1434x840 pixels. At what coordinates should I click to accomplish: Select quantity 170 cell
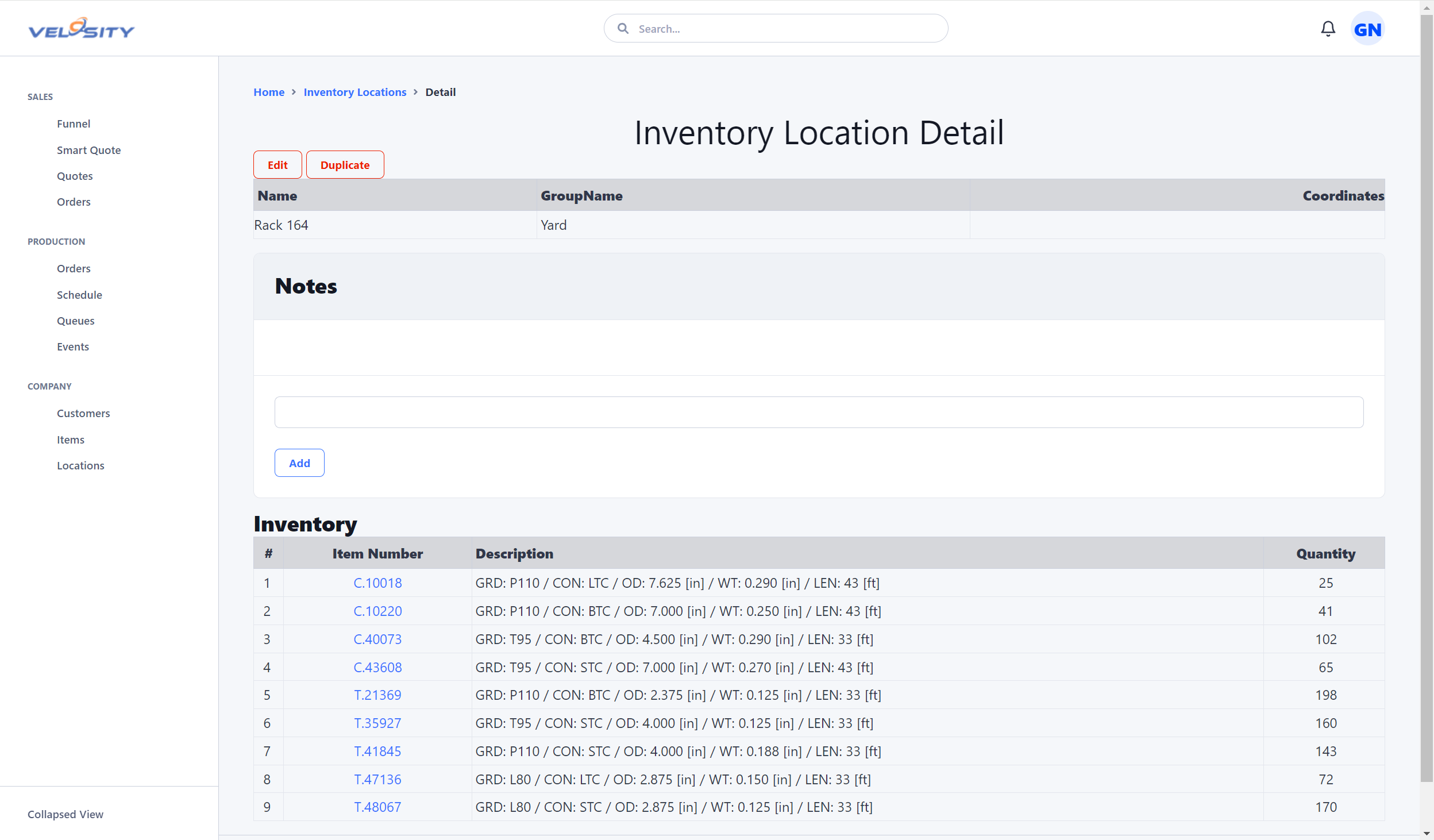[x=1324, y=807]
